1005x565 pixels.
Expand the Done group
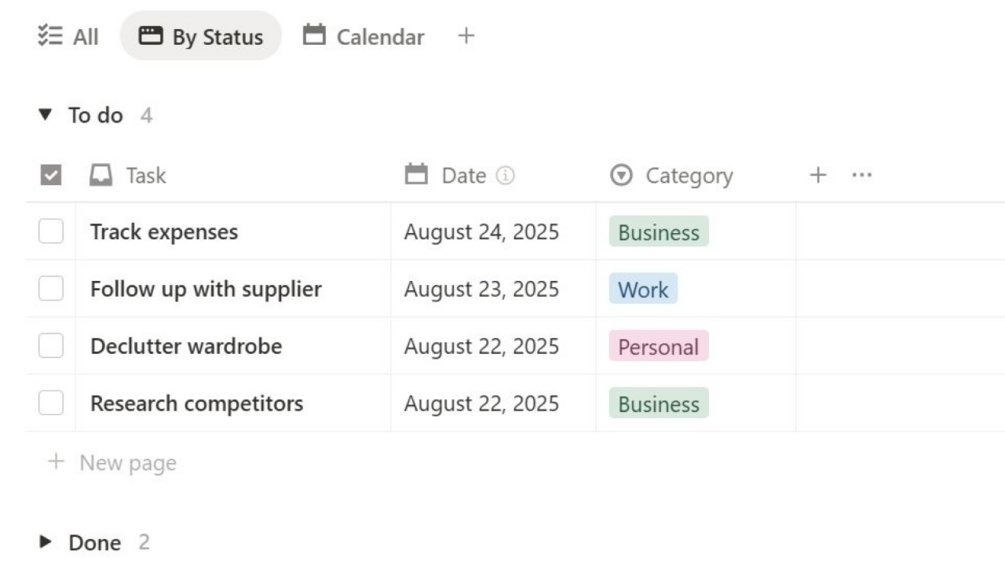[44, 542]
